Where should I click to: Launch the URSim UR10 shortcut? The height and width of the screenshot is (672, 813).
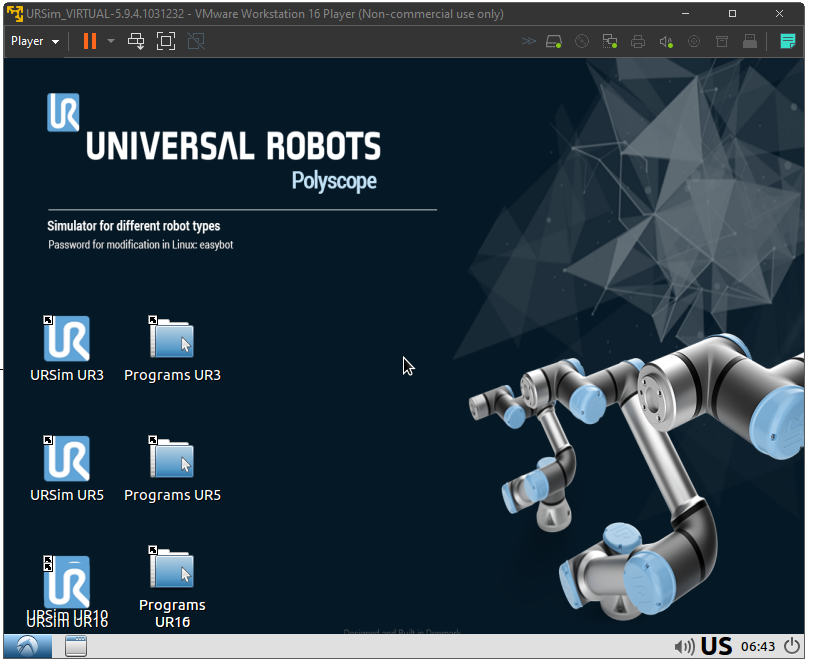pyautogui.click(x=67, y=591)
